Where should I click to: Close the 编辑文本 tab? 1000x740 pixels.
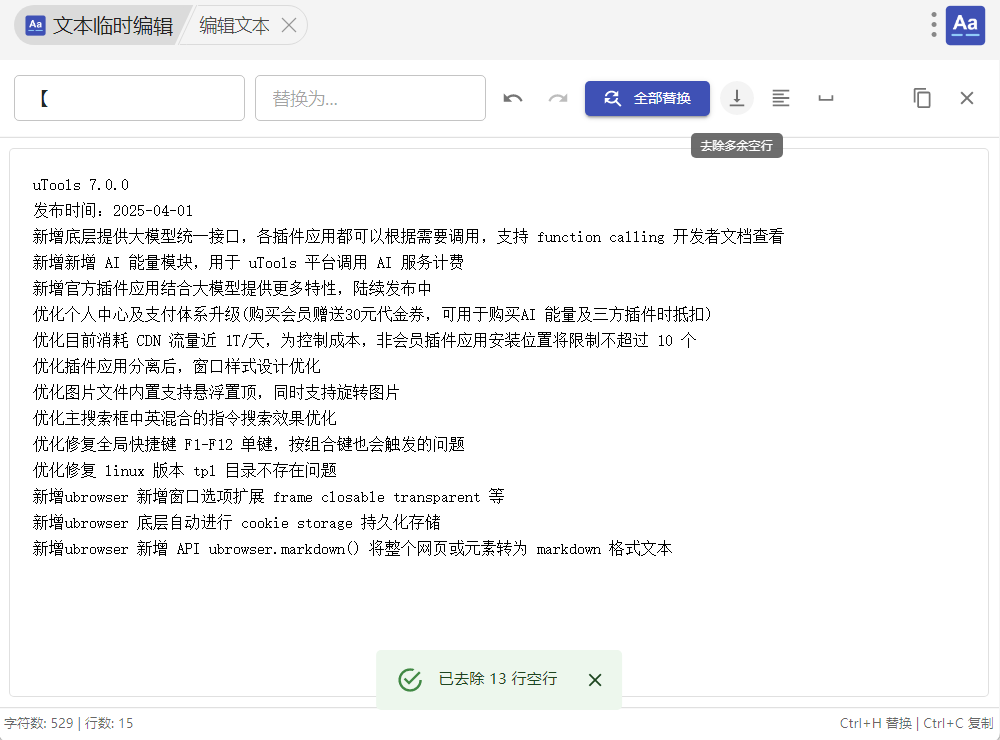click(x=289, y=26)
